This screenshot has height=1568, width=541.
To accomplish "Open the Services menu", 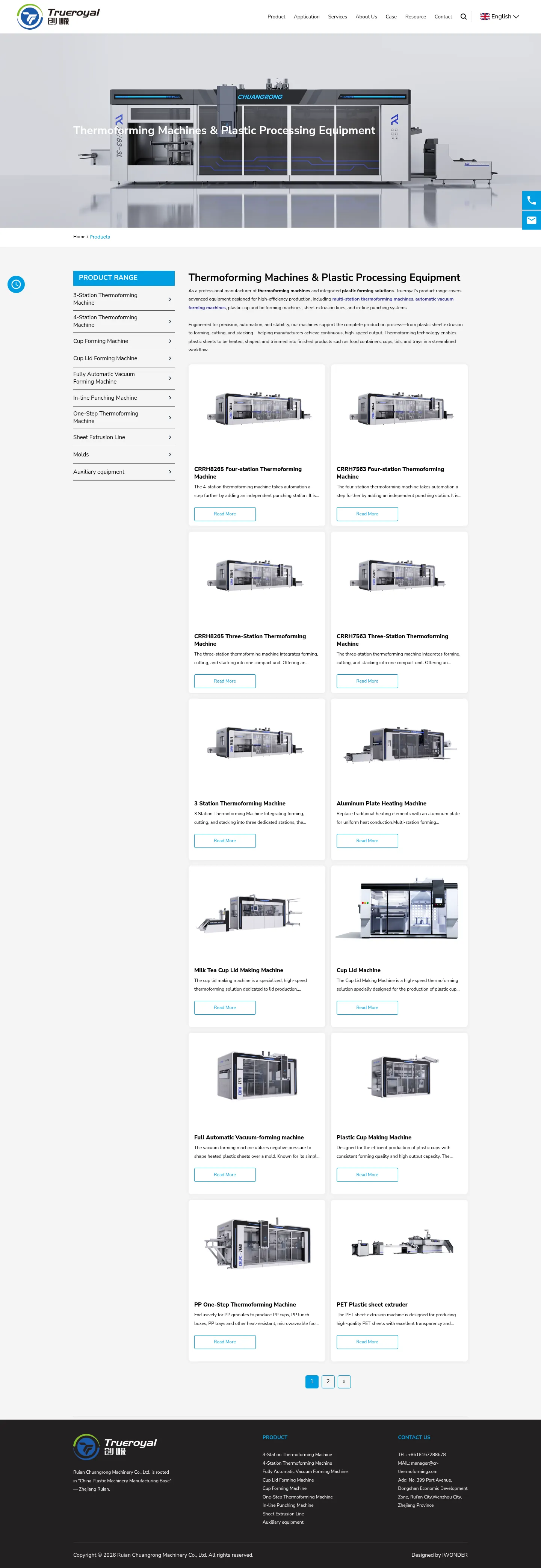I will tap(337, 17).
